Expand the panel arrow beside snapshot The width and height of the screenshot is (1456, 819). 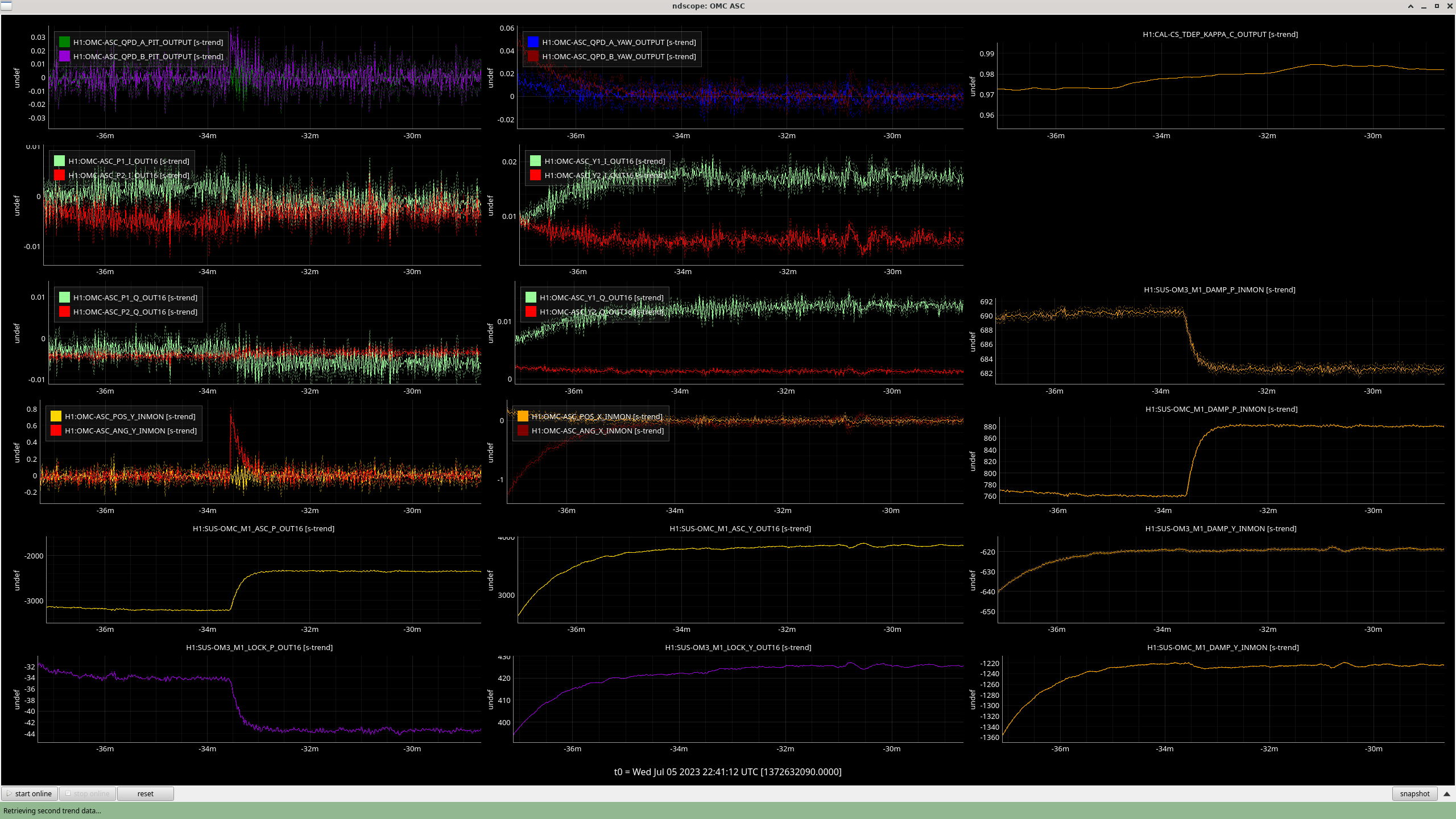coord(1447,793)
